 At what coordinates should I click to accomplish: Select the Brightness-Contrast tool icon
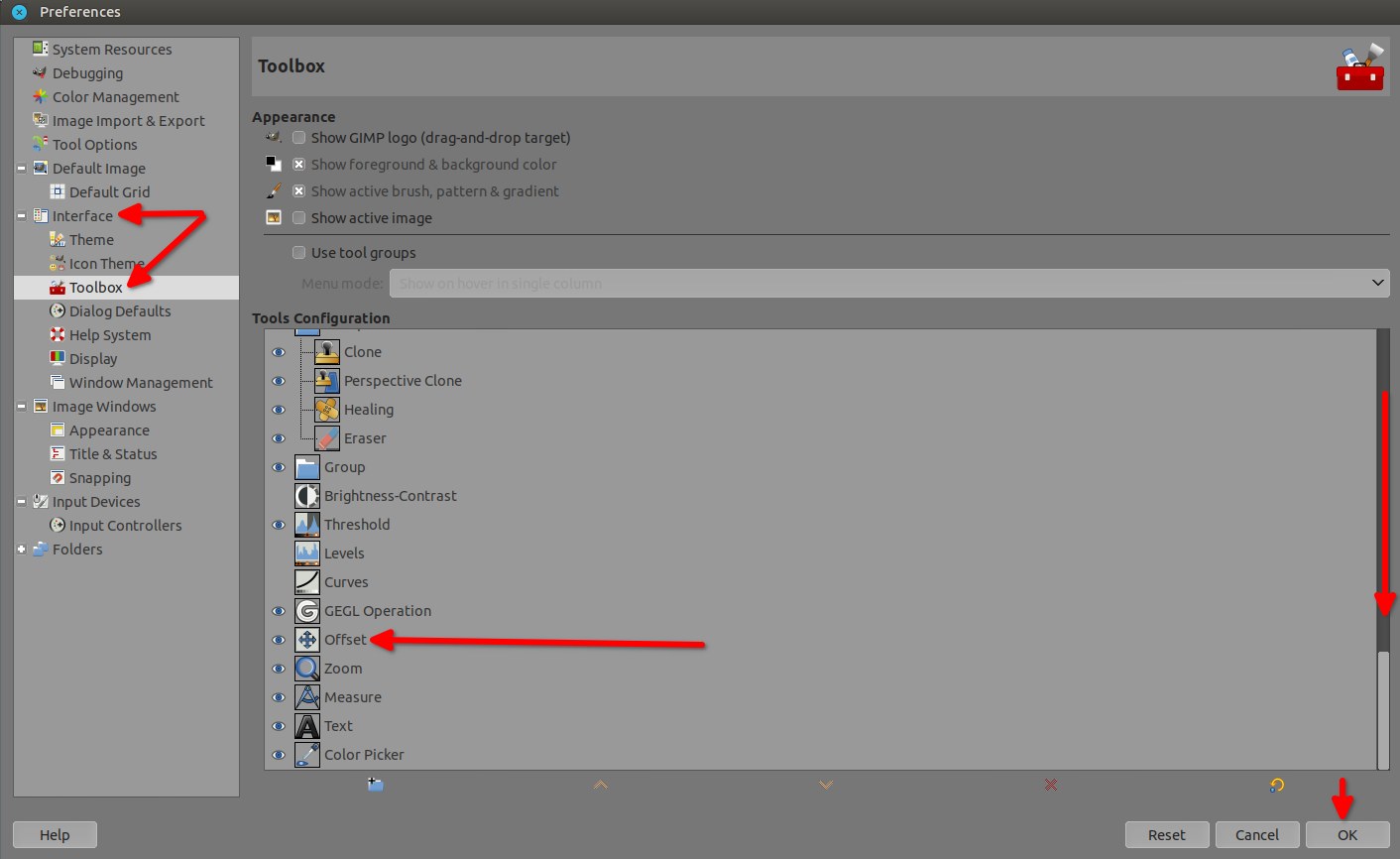pyautogui.click(x=307, y=496)
